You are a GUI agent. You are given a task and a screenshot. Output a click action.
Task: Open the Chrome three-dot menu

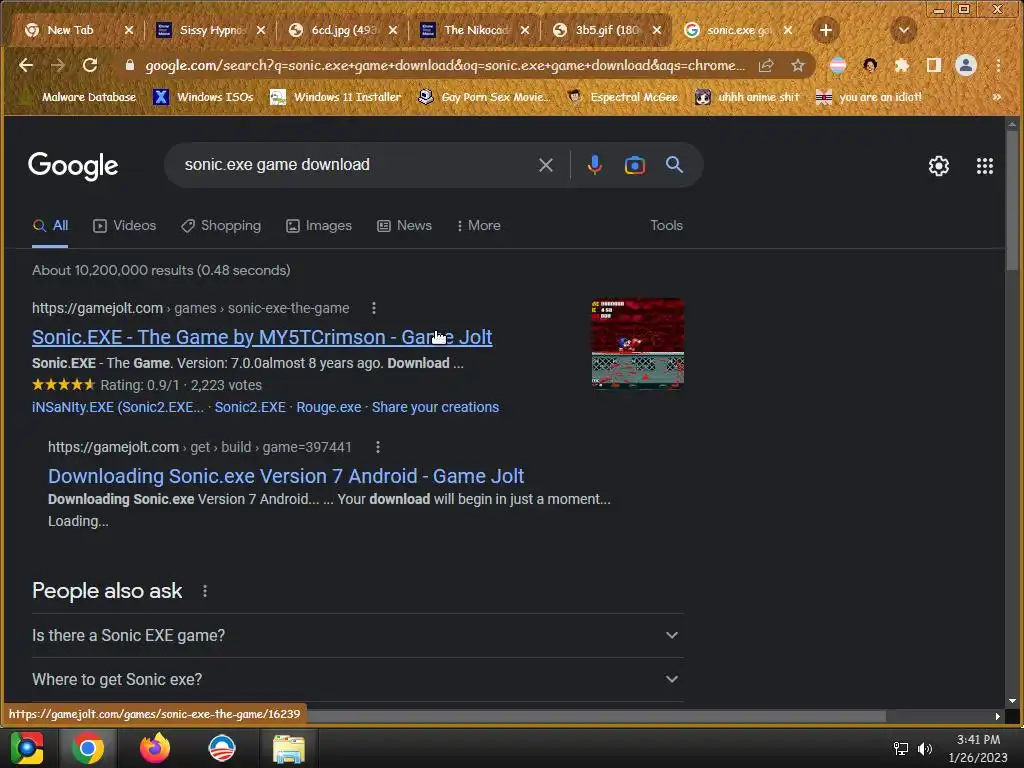[x=998, y=65]
